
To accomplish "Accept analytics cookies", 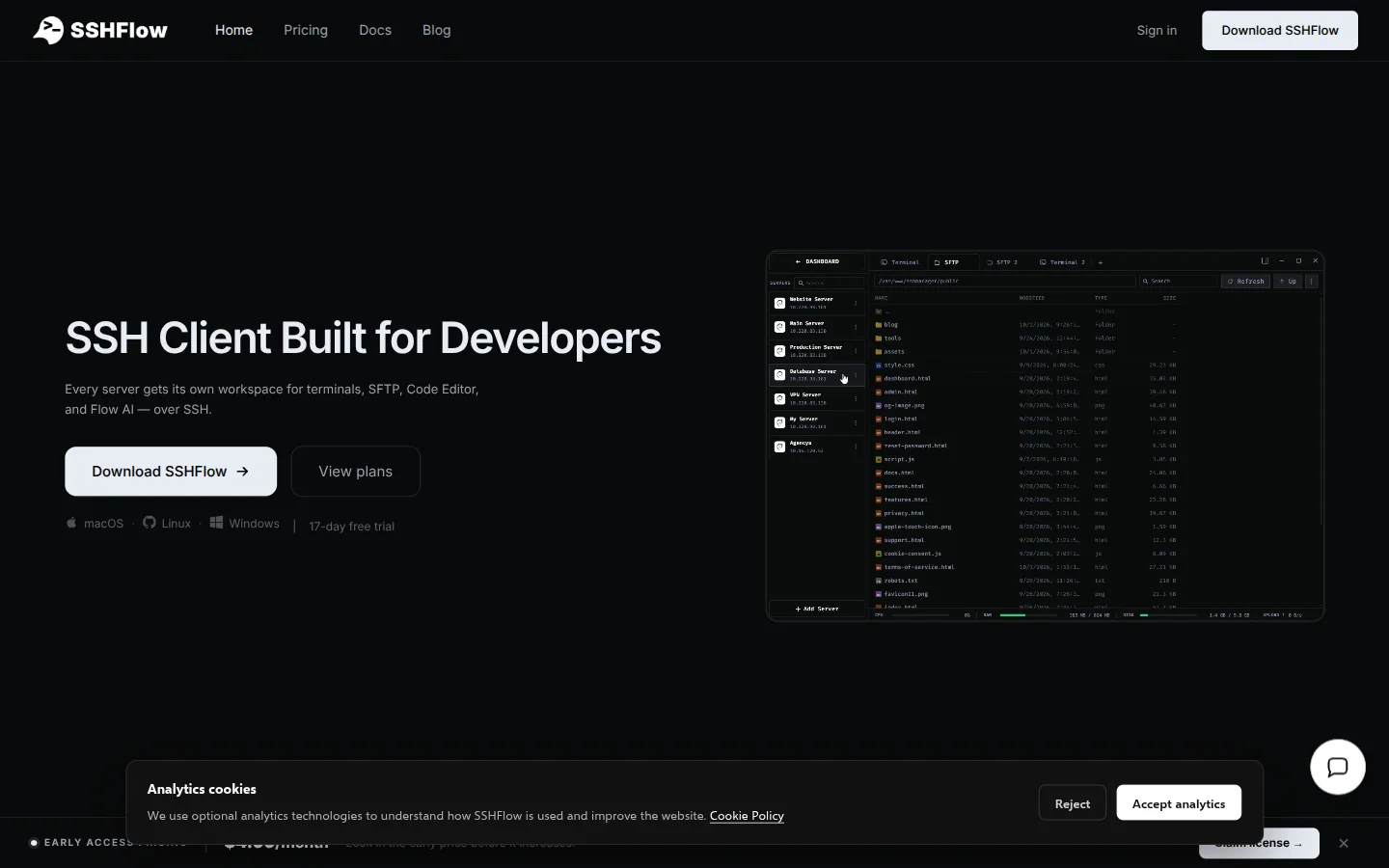I will pos(1179,803).
